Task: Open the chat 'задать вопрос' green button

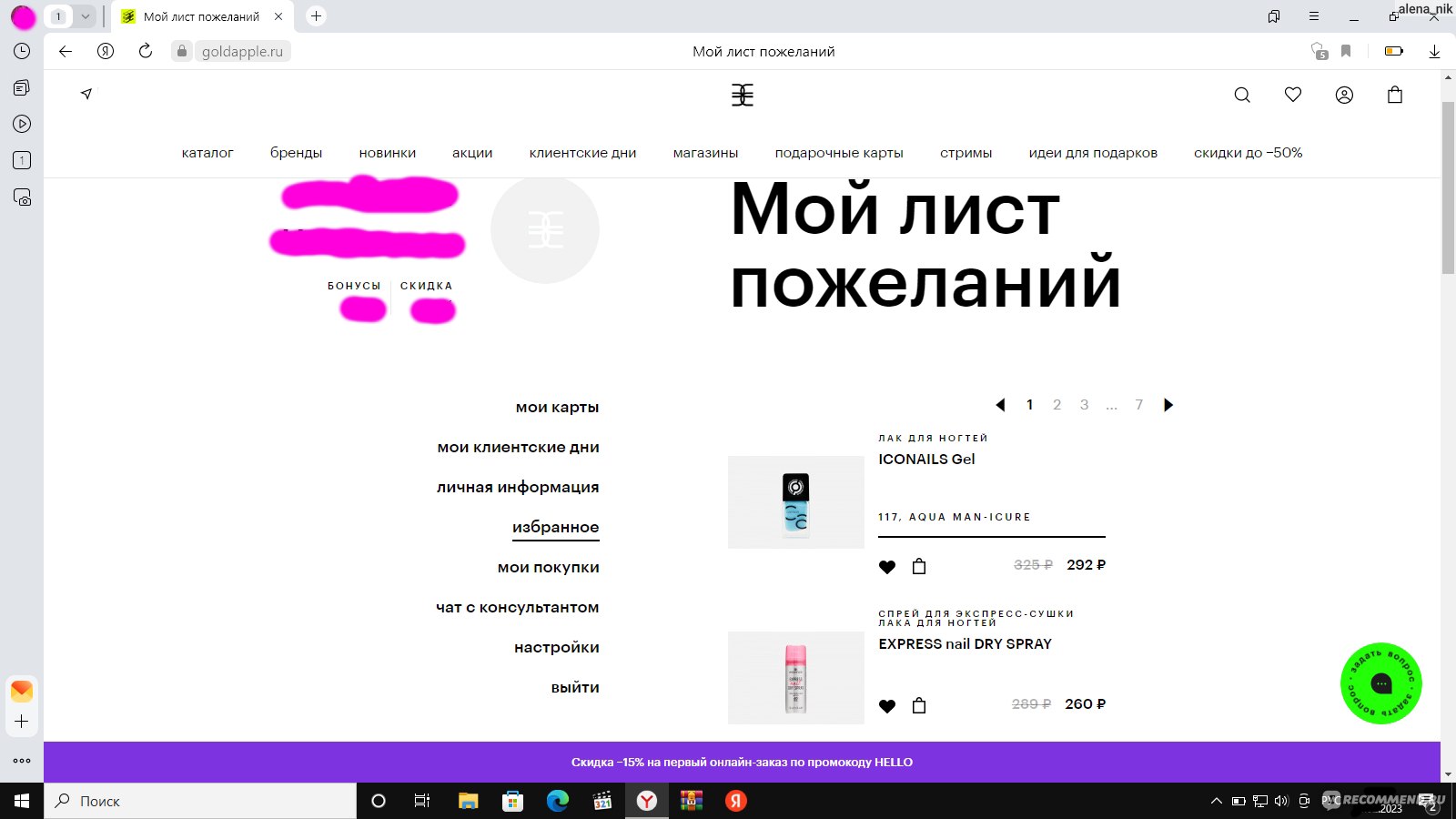Action: pos(1381,683)
